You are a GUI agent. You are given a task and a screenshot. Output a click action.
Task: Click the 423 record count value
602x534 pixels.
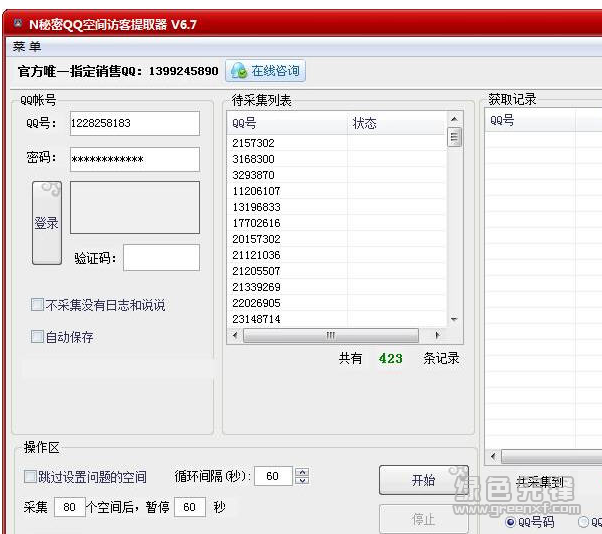tap(391, 359)
